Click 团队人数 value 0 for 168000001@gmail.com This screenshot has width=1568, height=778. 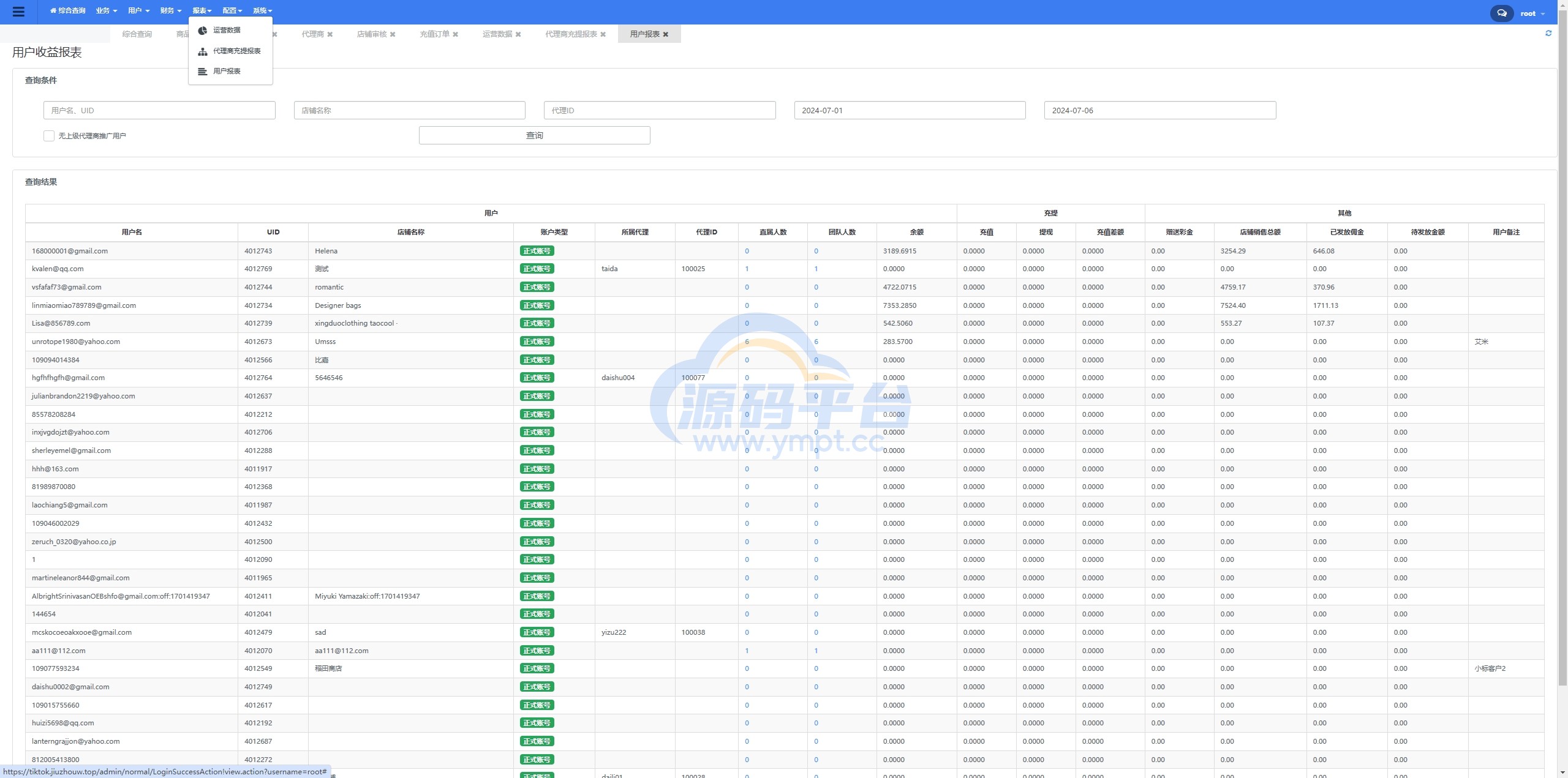[x=816, y=252]
